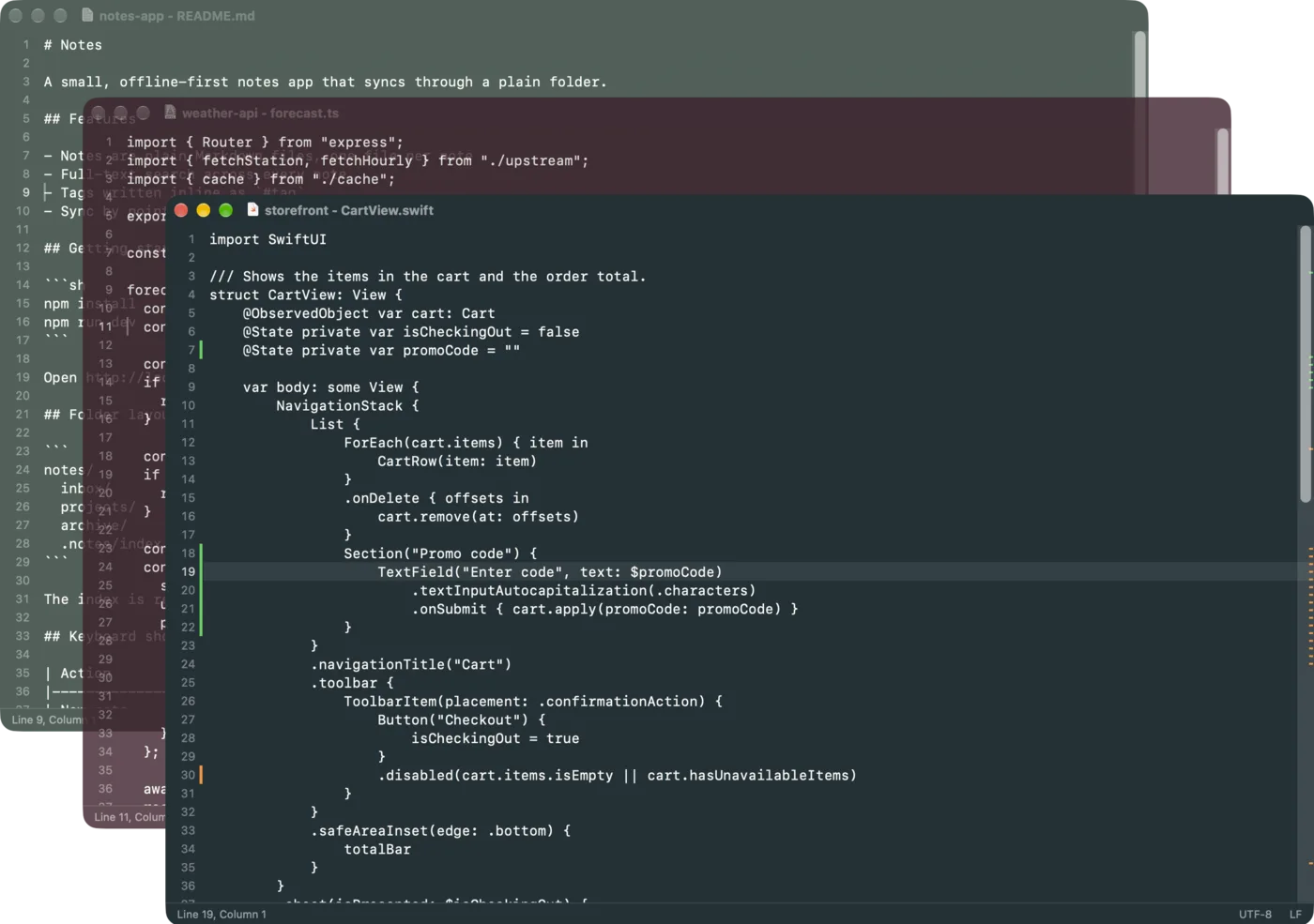
Task: Click the storefront window vertical scrollbar thumb
Action: tap(1305, 366)
